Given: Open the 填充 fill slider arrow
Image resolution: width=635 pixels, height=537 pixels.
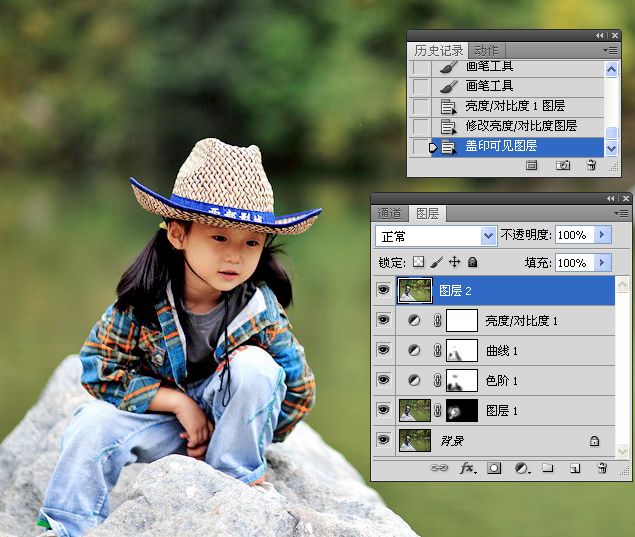Looking at the screenshot, I should [x=602, y=263].
